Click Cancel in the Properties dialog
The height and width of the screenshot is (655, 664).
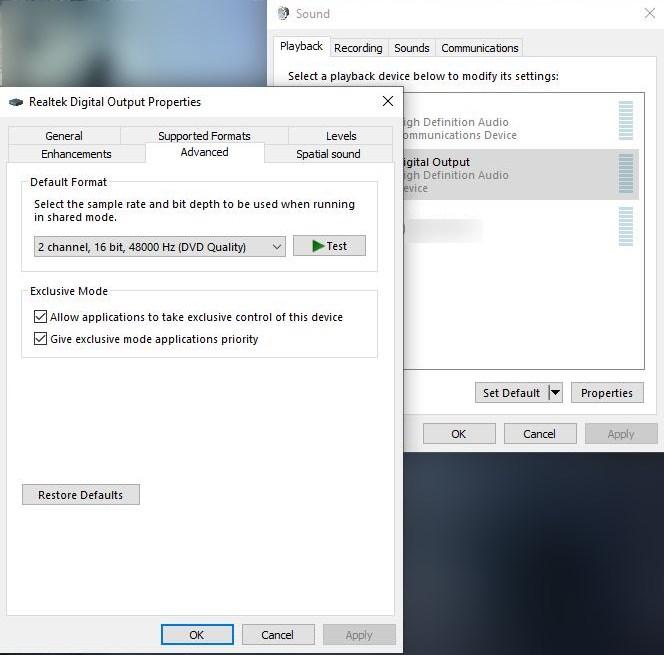click(278, 635)
